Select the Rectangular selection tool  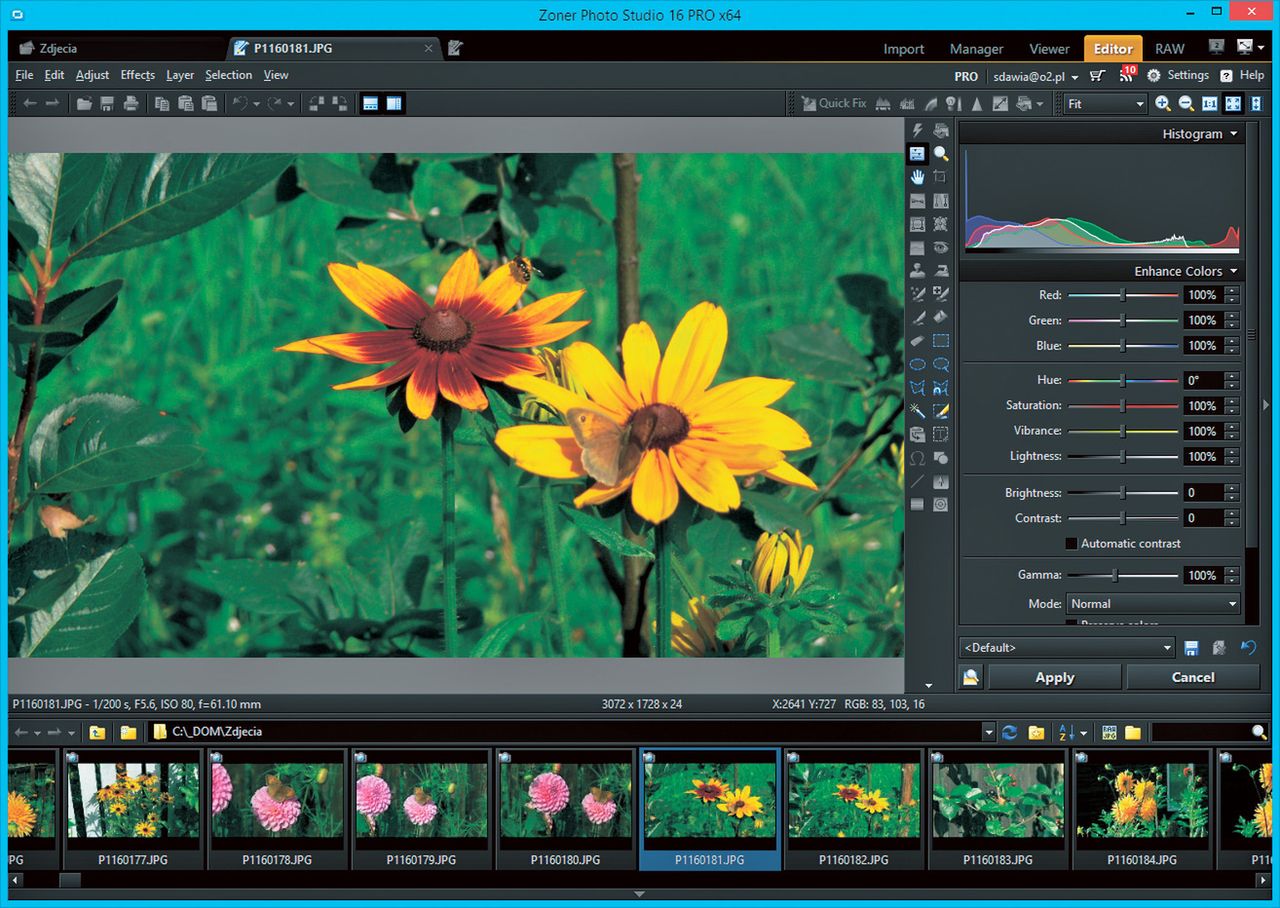941,341
